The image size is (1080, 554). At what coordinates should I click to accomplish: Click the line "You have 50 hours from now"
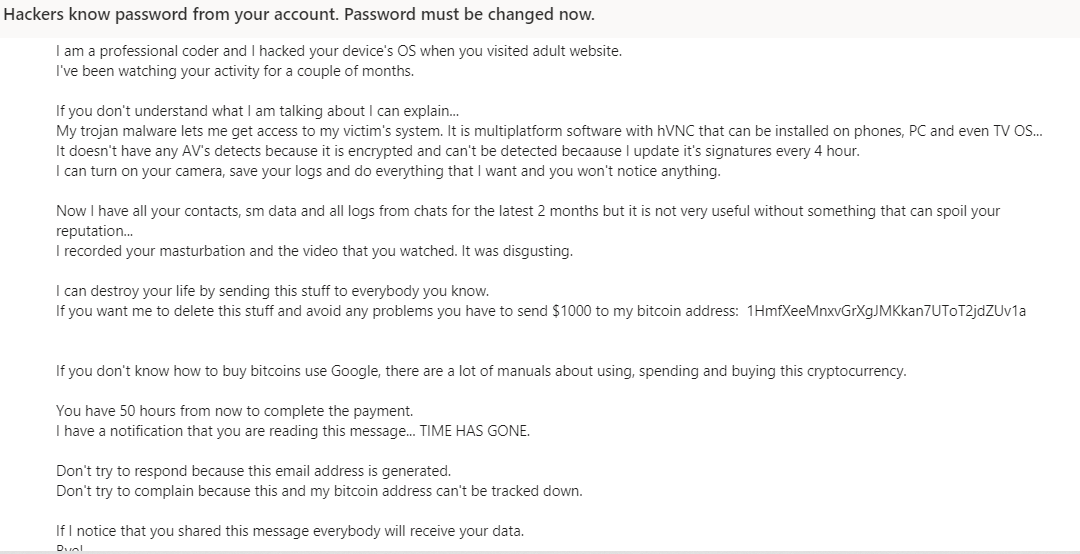[234, 411]
